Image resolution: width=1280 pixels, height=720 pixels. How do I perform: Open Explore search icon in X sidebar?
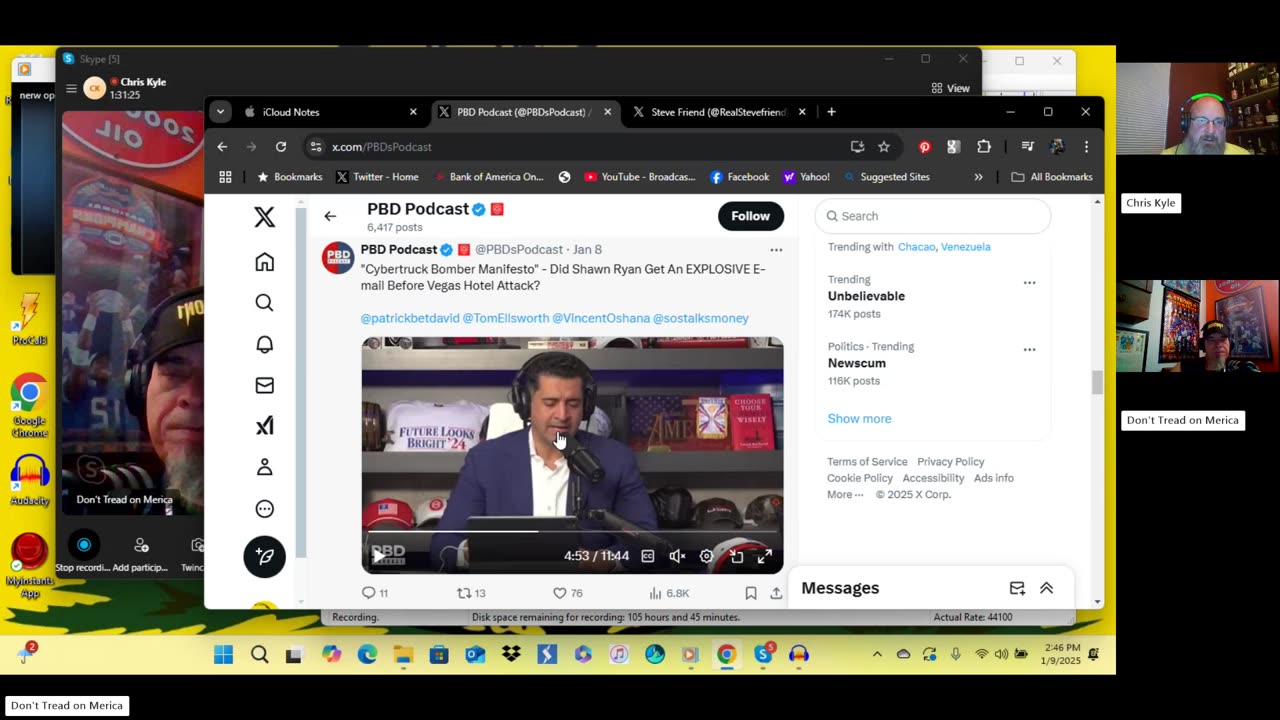[x=264, y=303]
